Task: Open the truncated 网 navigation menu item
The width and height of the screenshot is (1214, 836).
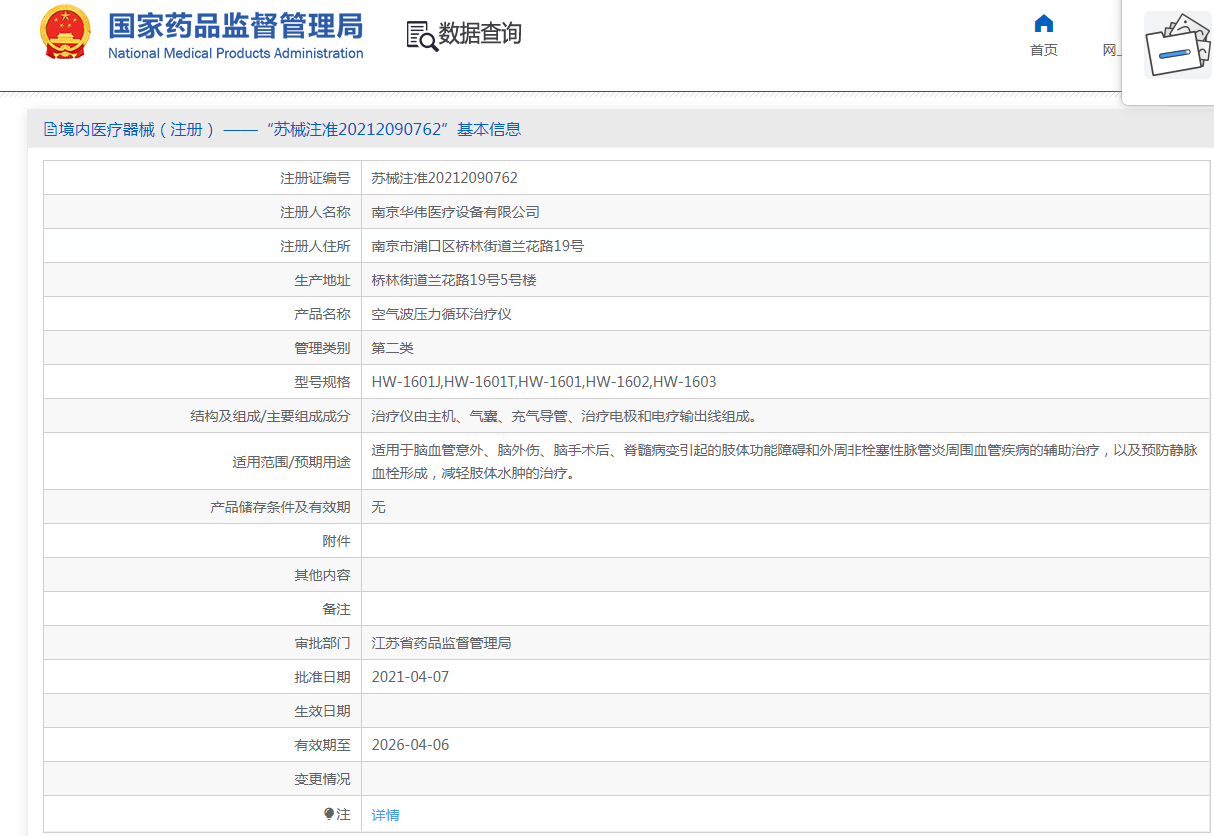Action: pyautogui.click(x=1111, y=49)
